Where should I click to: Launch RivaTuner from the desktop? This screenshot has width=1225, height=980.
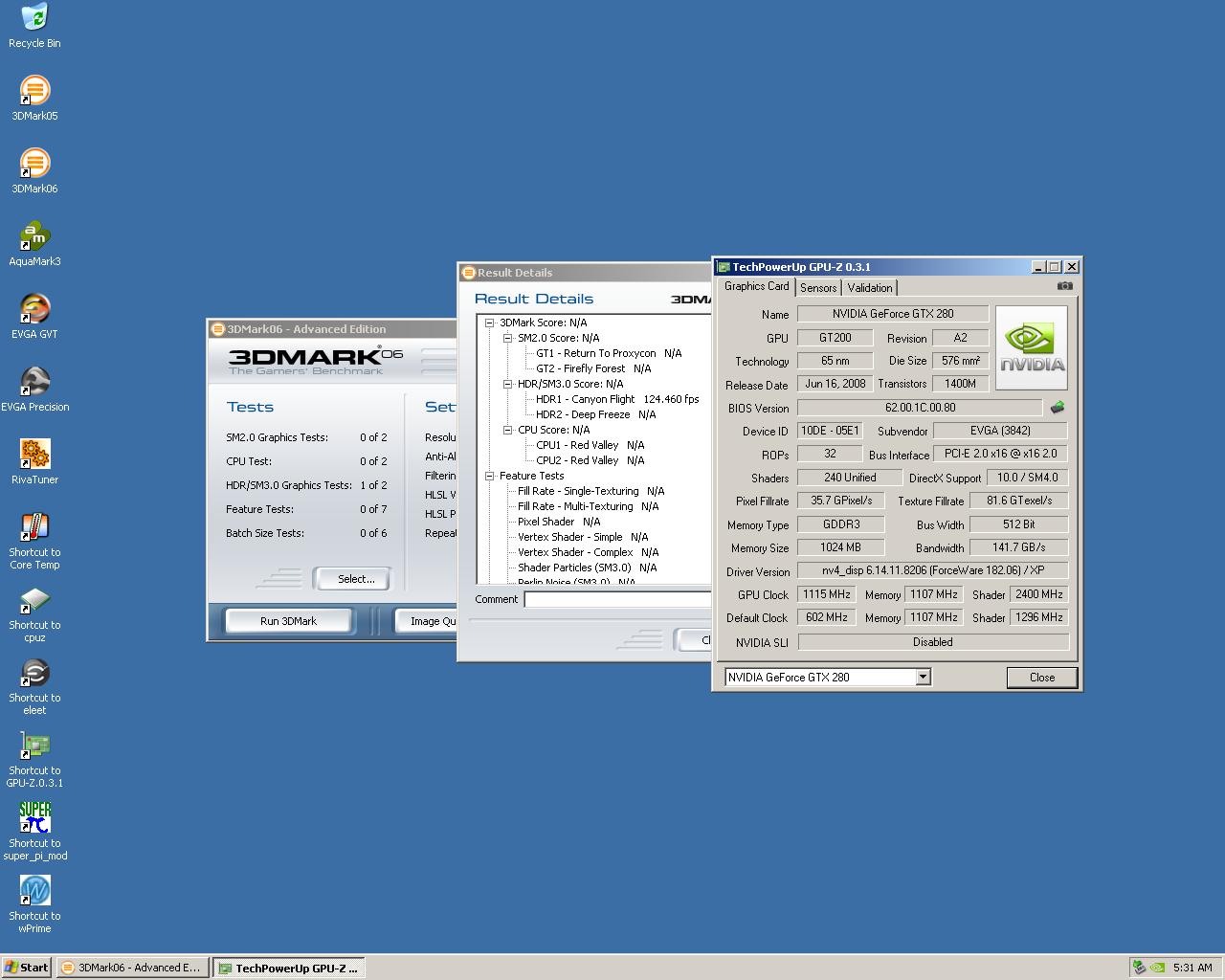[x=34, y=454]
